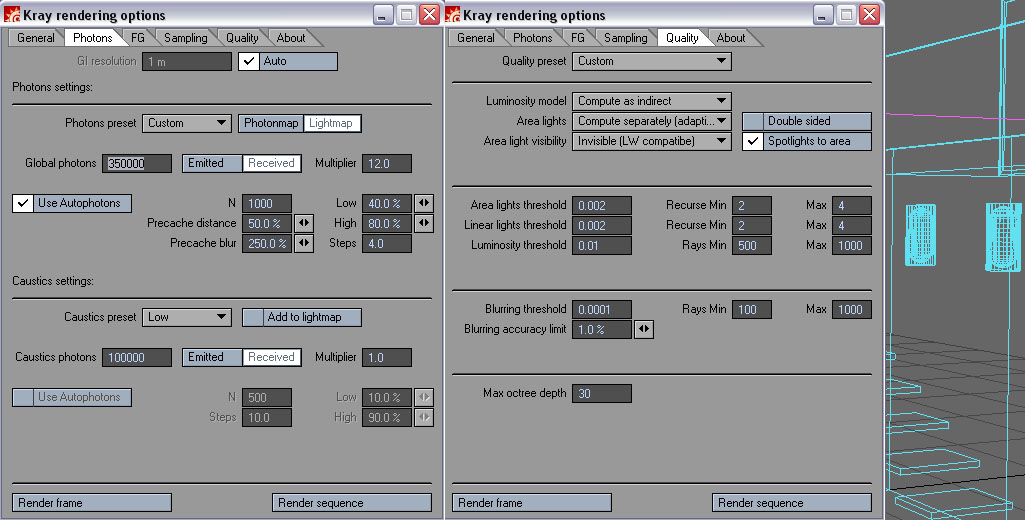Edit Luminosity Rays Min field 500
This screenshot has width=1025, height=520.
(752, 245)
